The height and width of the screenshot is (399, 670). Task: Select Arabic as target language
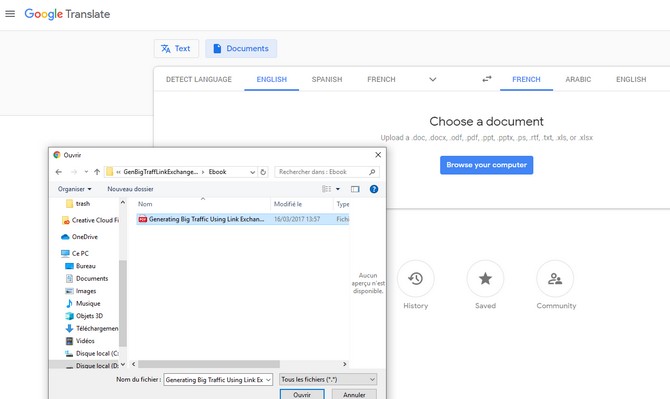pos(578,79)
